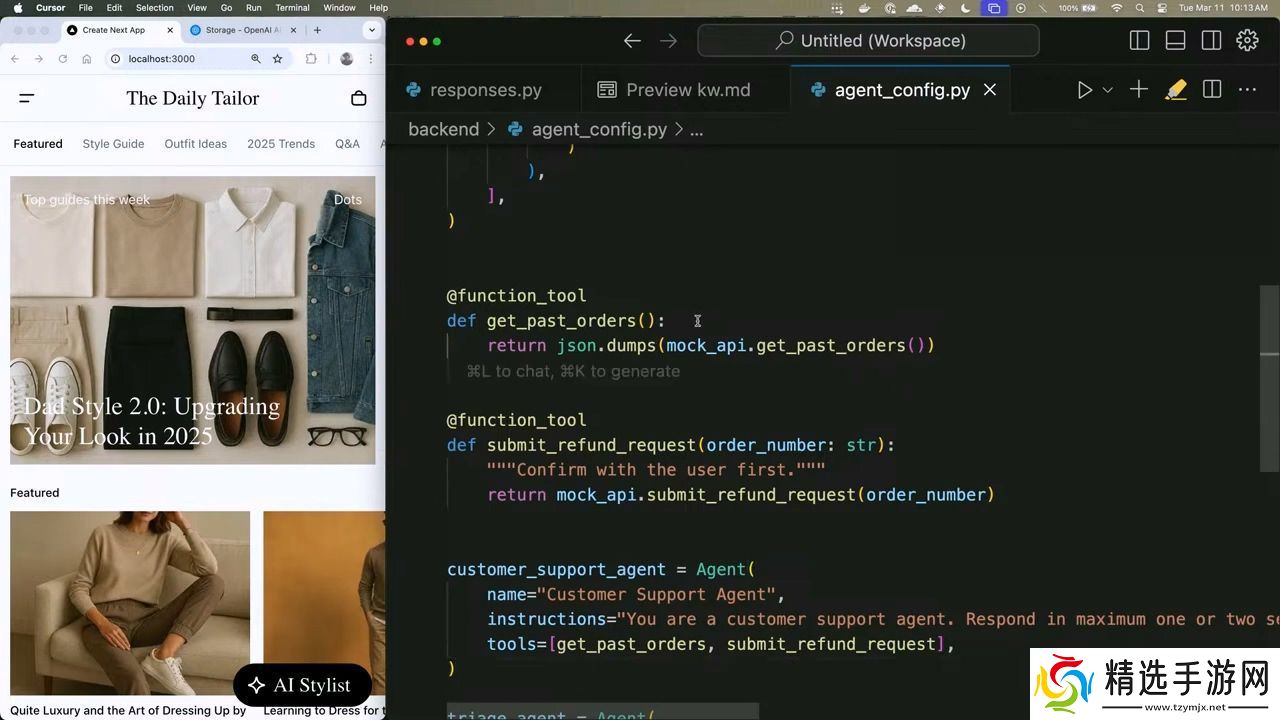Click the AI Stylist button
The height and width of the screenshot is (720, 1280).
[302, 685]
